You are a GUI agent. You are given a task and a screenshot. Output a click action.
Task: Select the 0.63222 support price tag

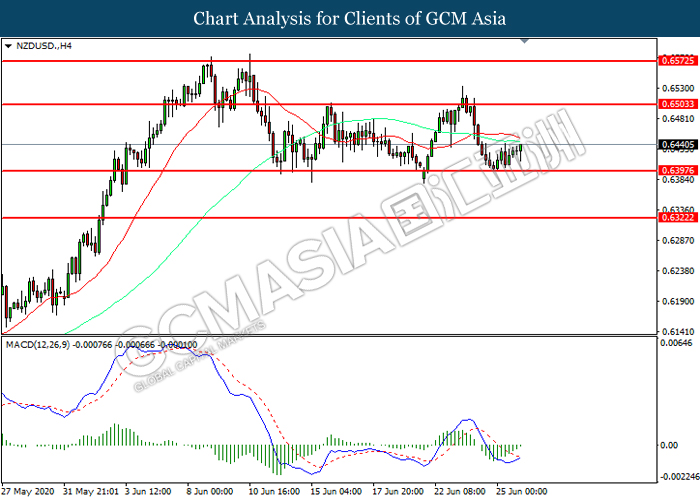(678, 218)
